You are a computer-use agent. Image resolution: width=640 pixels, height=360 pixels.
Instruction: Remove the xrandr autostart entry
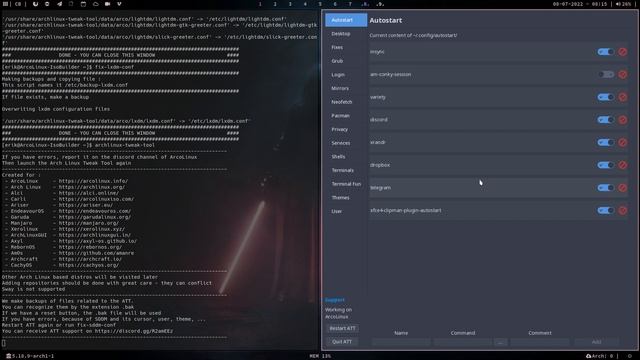[622, 142]
